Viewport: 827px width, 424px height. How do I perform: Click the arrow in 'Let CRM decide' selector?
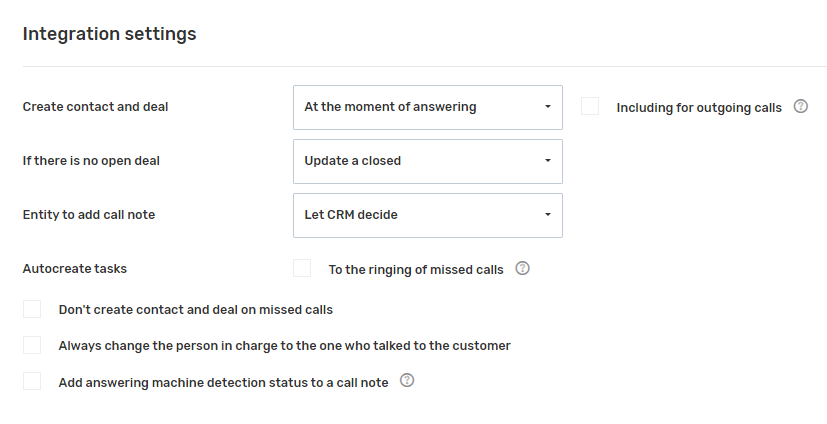click(x=547, y=215)
